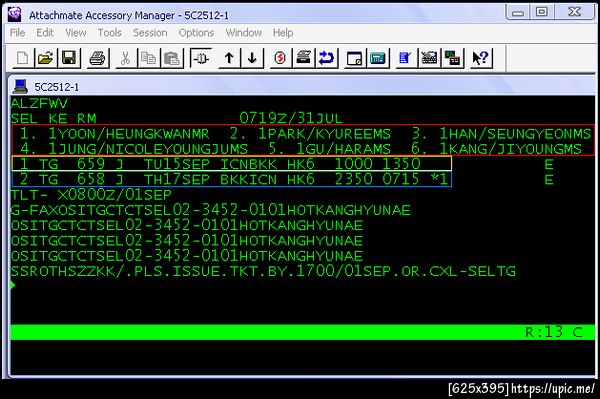The height and width of the screenshot is (399, 600).
Task: Click the typewriter-style toolbar icon
Action: click(x=303, y=59)
